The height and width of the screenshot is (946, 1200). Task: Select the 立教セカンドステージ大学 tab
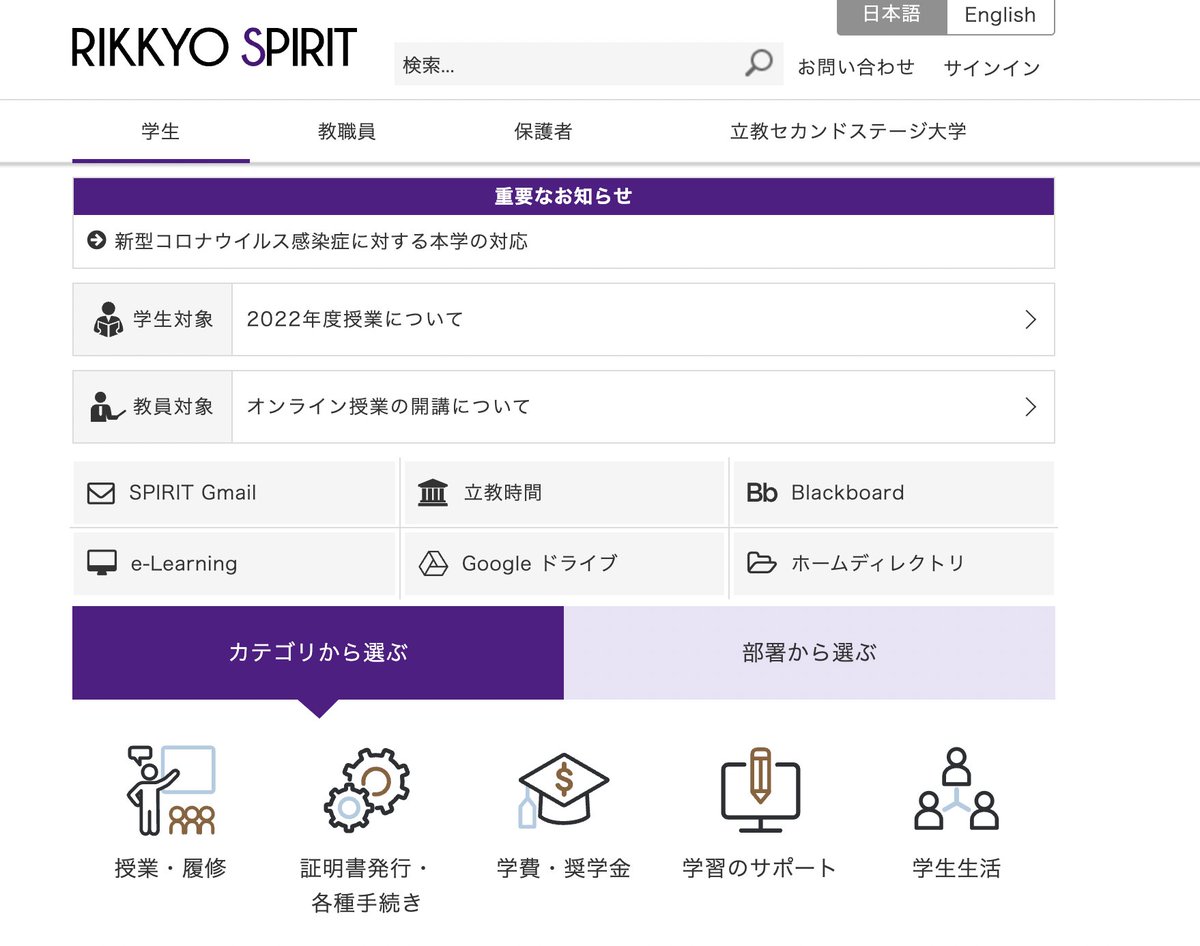[x=849, y=131]
